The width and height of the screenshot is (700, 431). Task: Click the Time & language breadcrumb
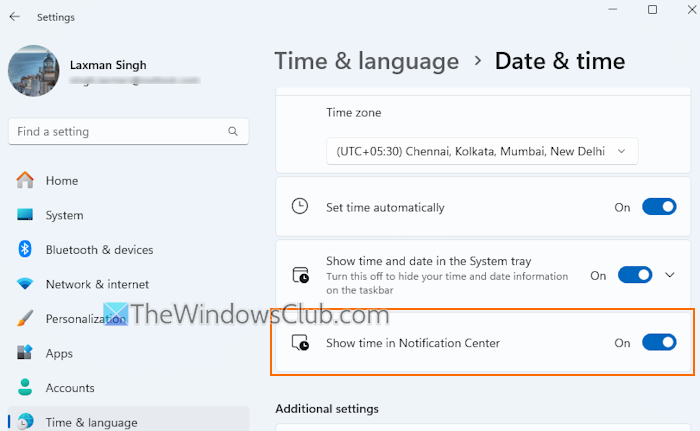pyautogui.click(x=367, y=61)
